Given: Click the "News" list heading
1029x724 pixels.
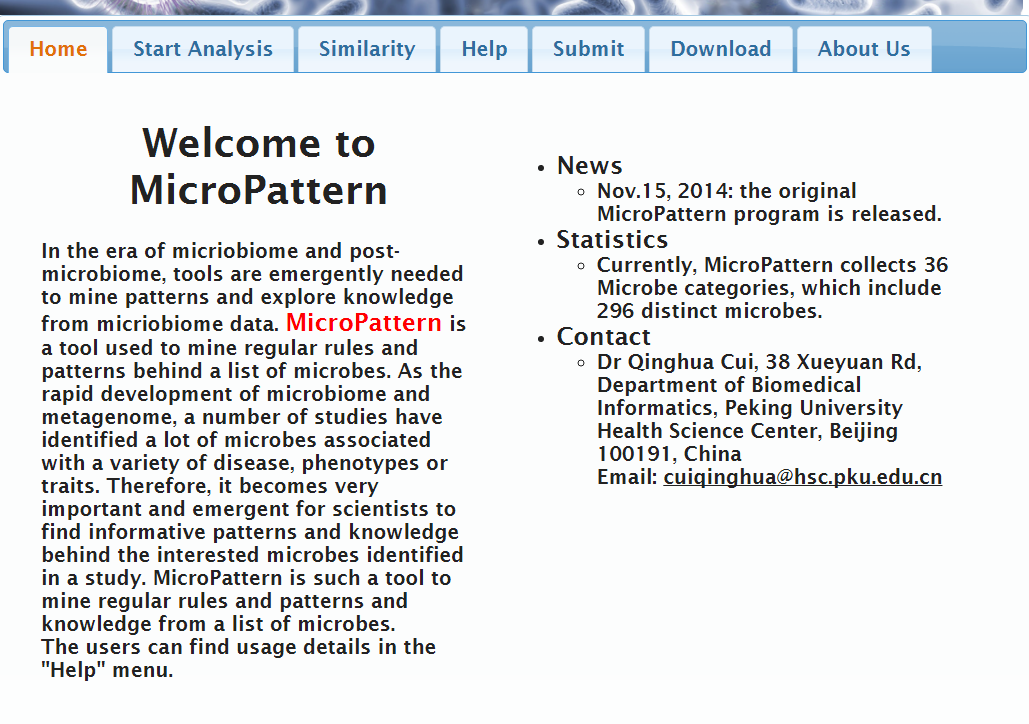Looking at the screenshot, I should tap(589, 166).
